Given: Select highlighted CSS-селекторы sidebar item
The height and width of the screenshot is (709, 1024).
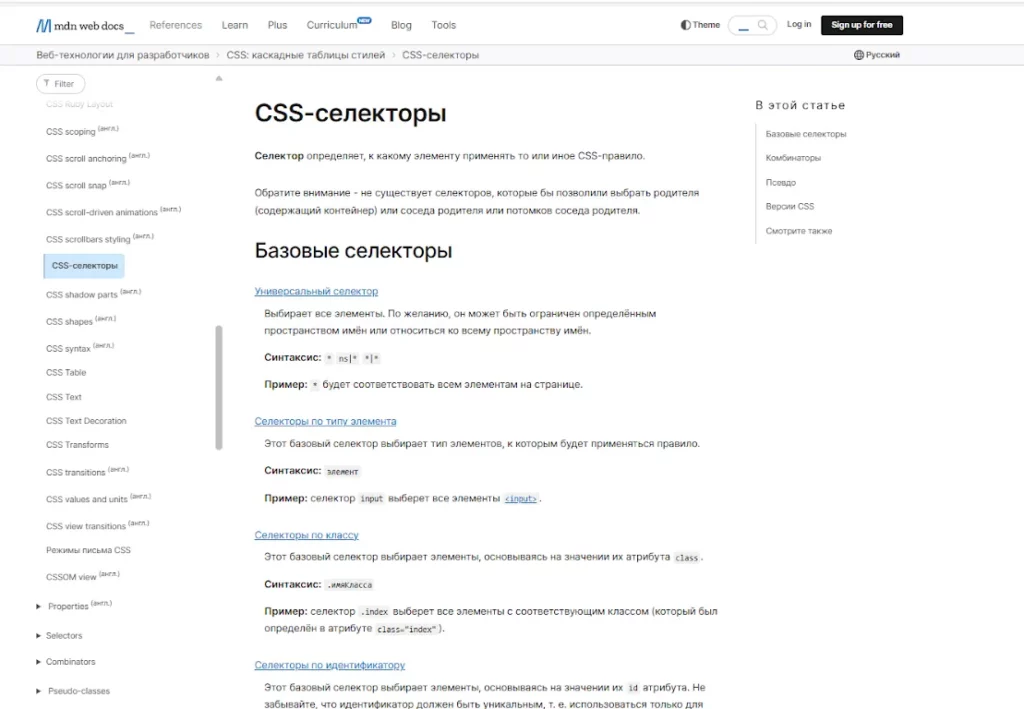Looking at the screenshot, I should click(84, 266).
